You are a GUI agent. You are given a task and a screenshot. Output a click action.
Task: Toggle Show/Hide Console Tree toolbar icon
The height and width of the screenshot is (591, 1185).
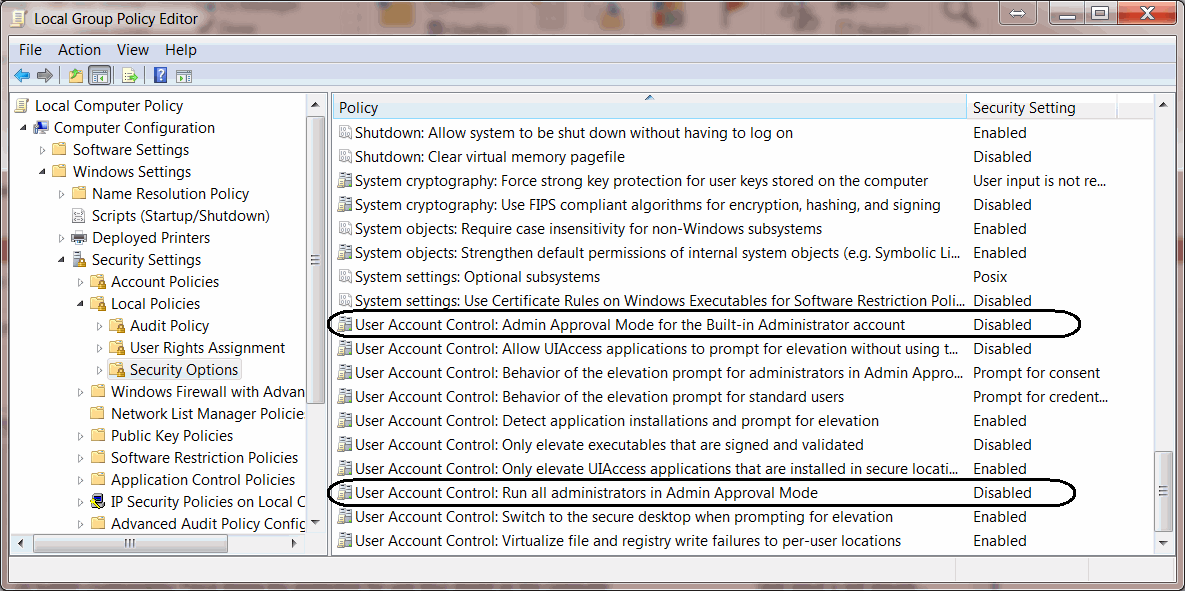pyautogui.click(x=99, y=75)
